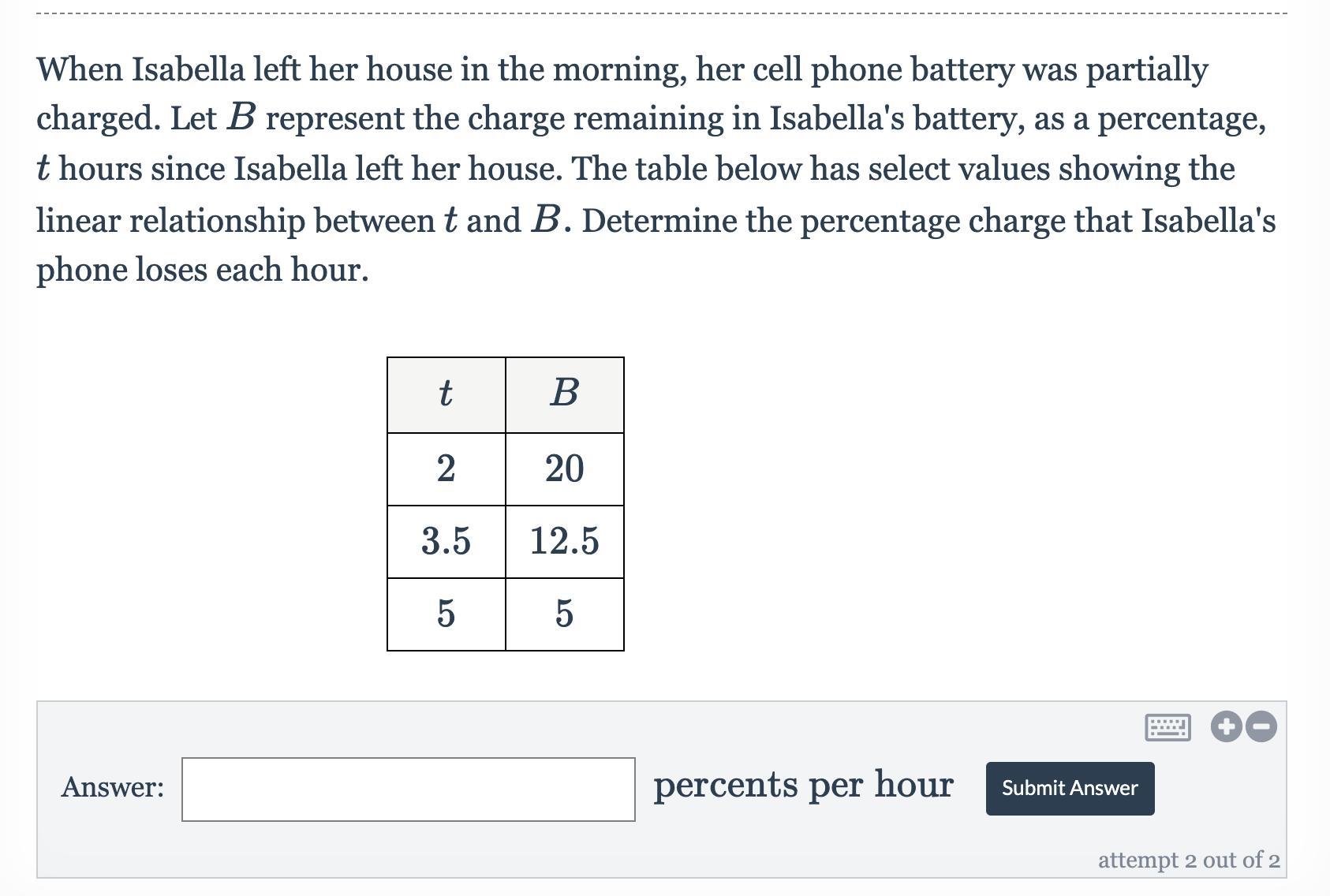Click the "attempt 2 out of 2" text
The image size is (1330, 896).
(1188, 860)
